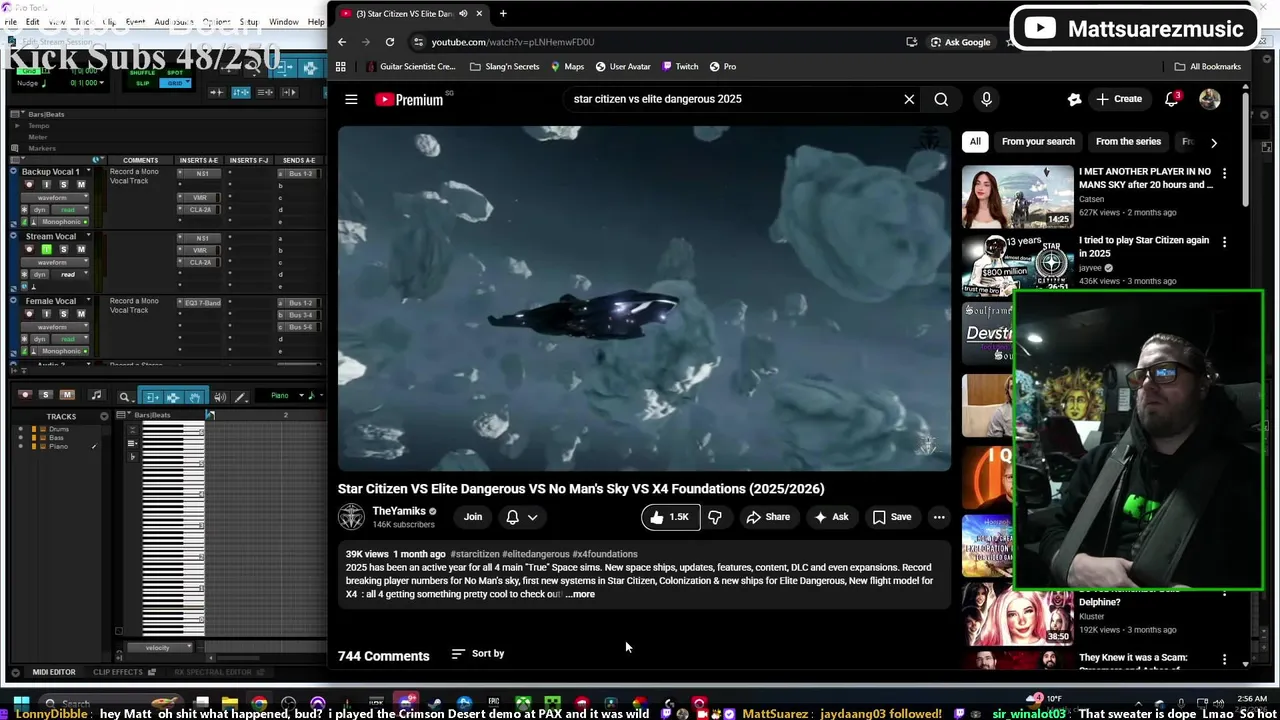The height and width of the screenshot is (720, 1280).
Task: Click the YouTube search magnifier button
Action: tap(941, 99)
